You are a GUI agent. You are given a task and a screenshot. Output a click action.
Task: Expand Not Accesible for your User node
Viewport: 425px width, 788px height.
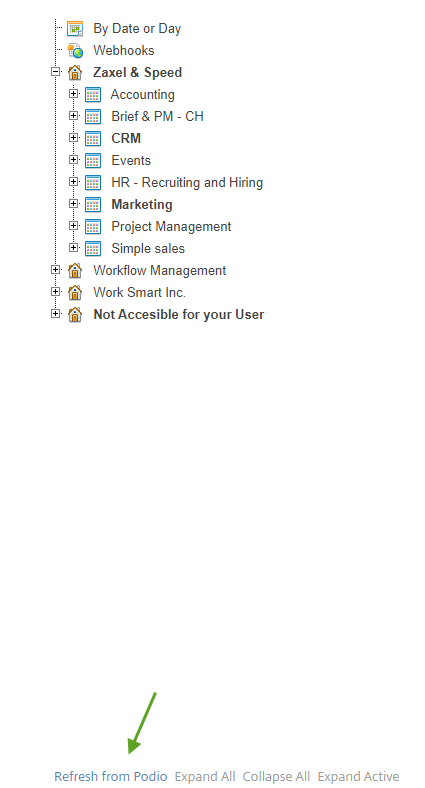56,314
